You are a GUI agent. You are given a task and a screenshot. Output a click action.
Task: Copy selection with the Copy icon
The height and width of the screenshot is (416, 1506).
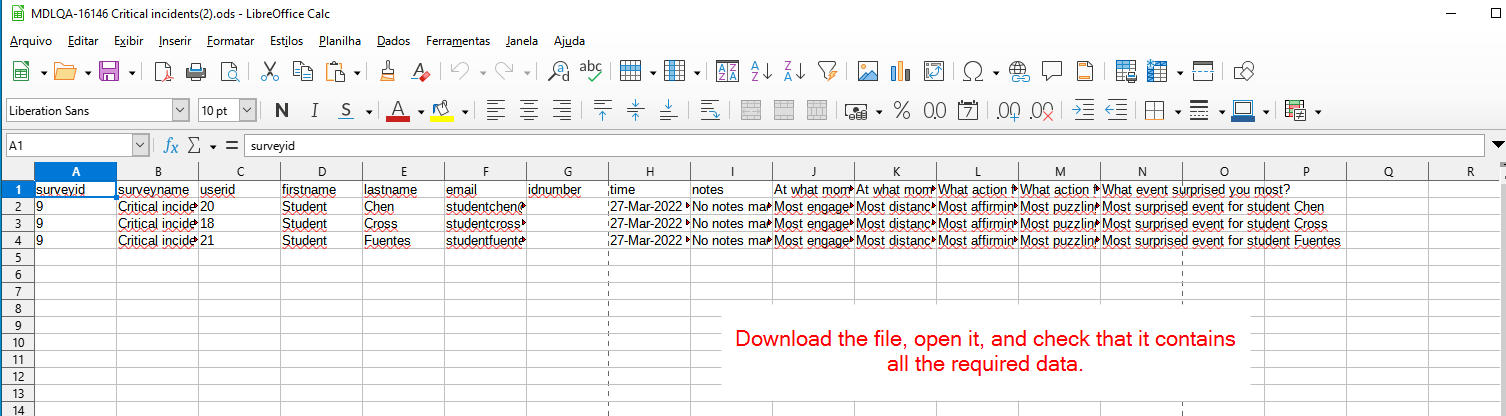click(302, 71)
